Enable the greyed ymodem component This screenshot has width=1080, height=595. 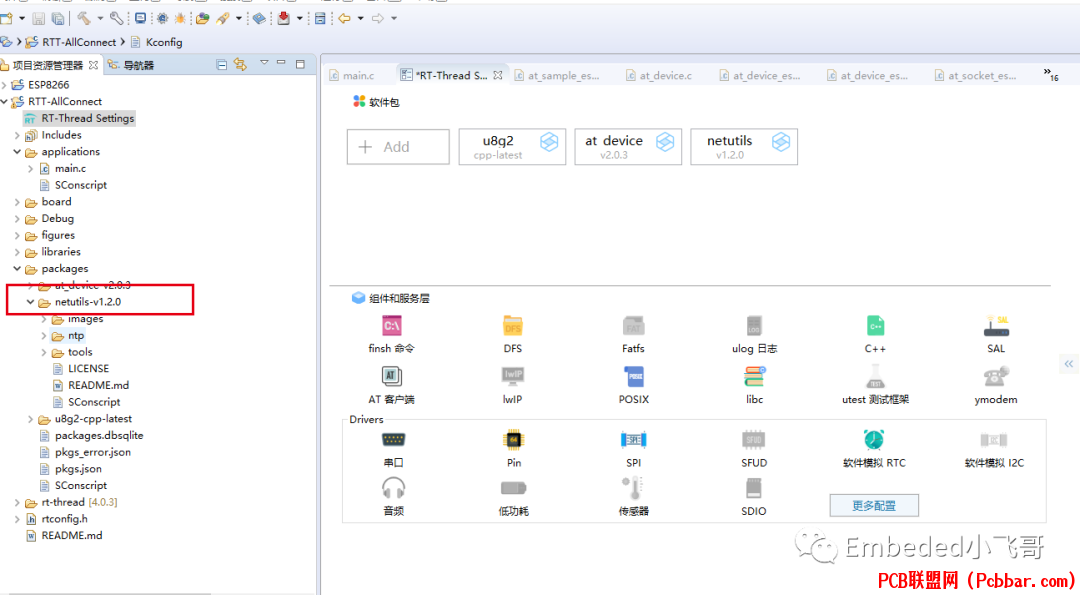coord(996,376)
